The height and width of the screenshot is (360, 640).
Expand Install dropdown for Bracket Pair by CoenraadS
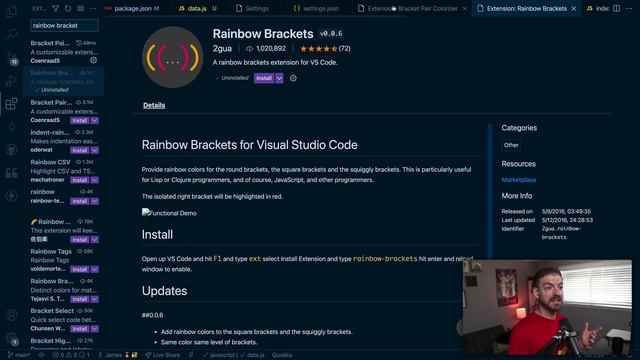tap(95, 120)
